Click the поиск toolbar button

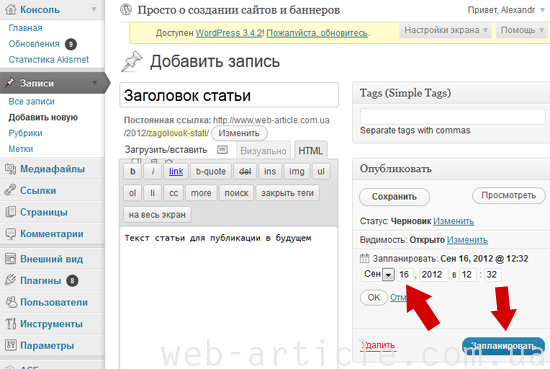236,193
